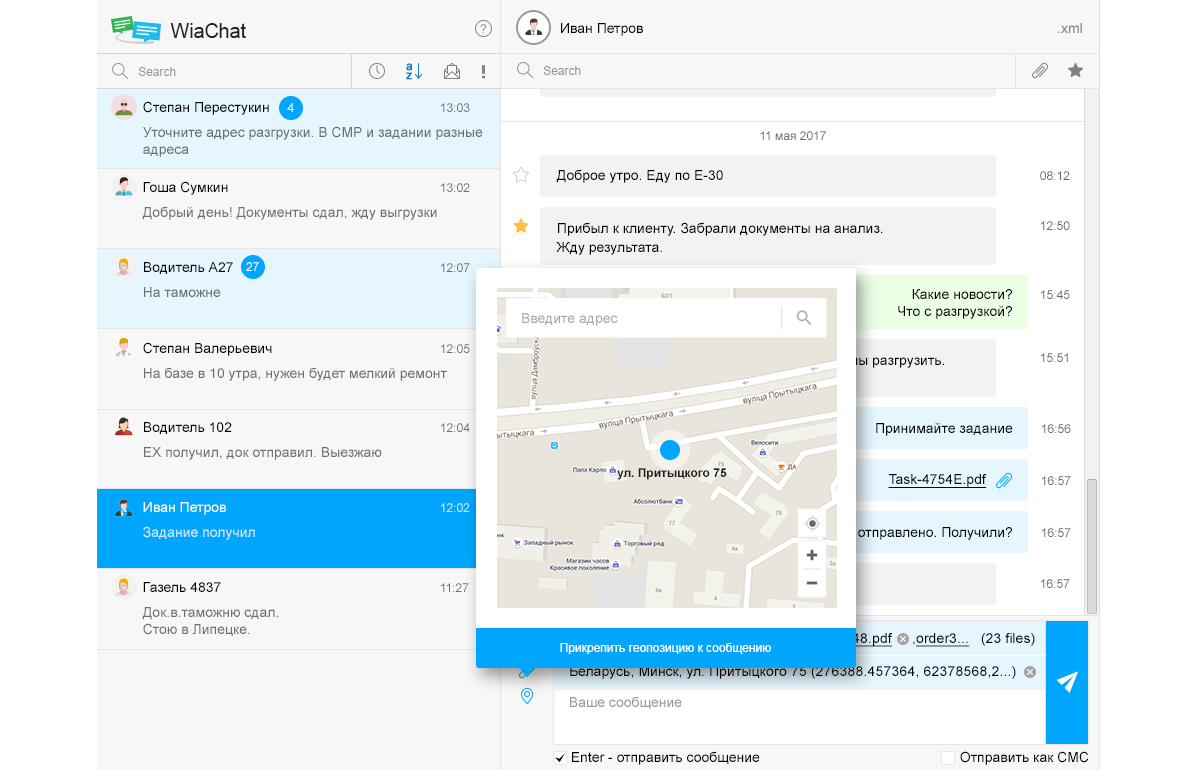This screenshot has width=1200, height=770.
Task: Click the geolocation pin icon near message input
Action: tap(527, 696)
